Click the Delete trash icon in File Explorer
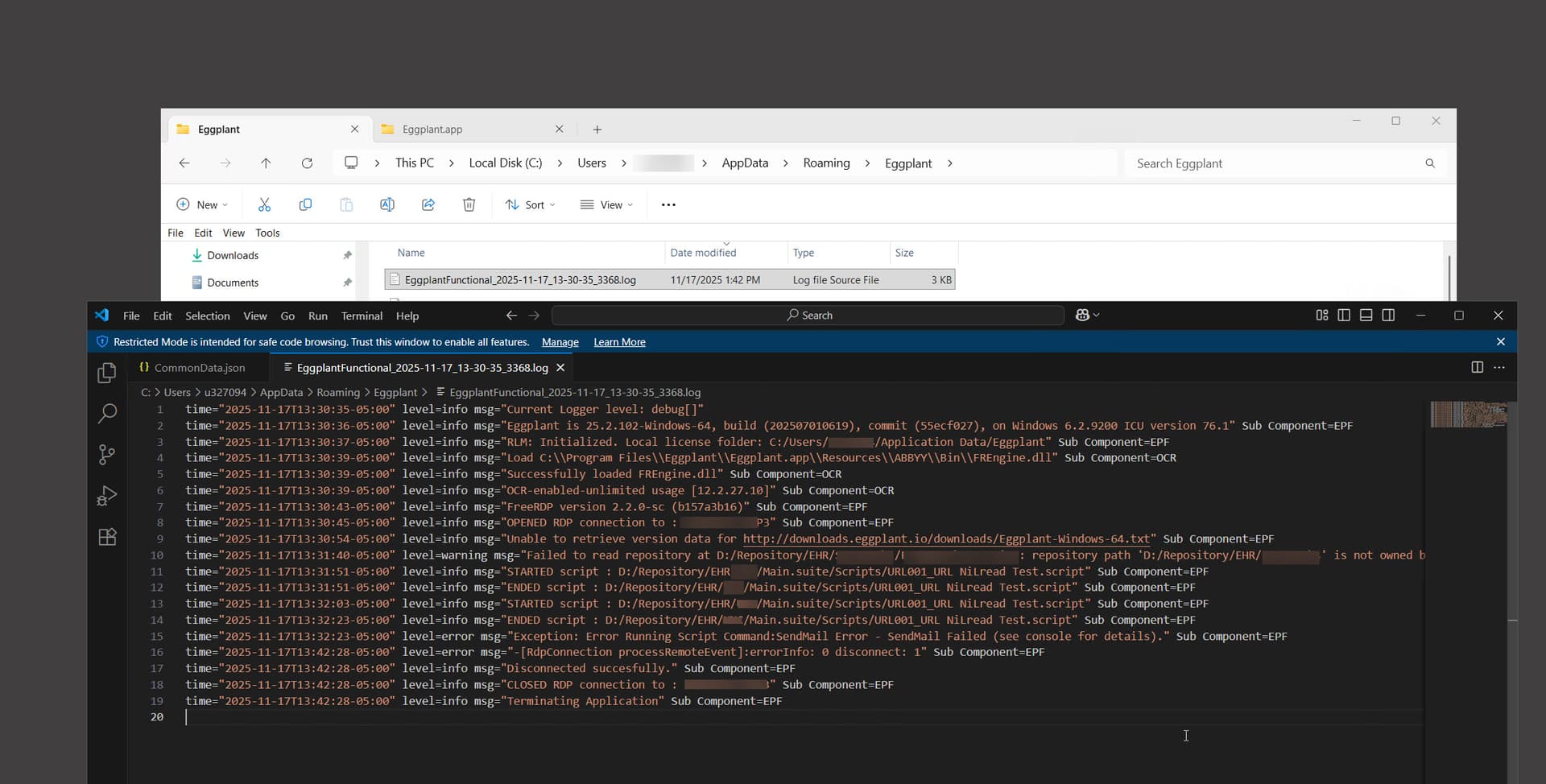The image size is (1546, 784). point(469,204)
